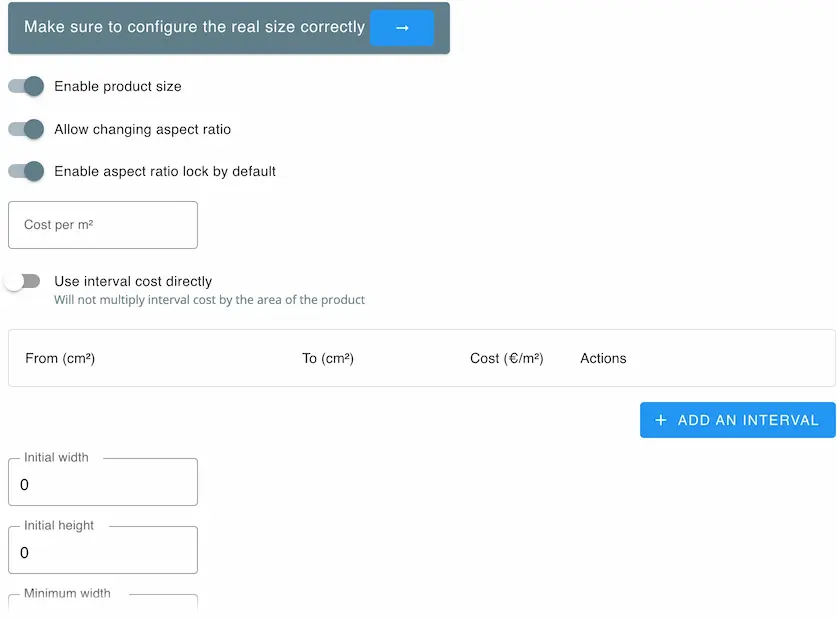The image size is (837, 619).
Task: Click the configure real size banner message
Action: [x=194, y=27]
